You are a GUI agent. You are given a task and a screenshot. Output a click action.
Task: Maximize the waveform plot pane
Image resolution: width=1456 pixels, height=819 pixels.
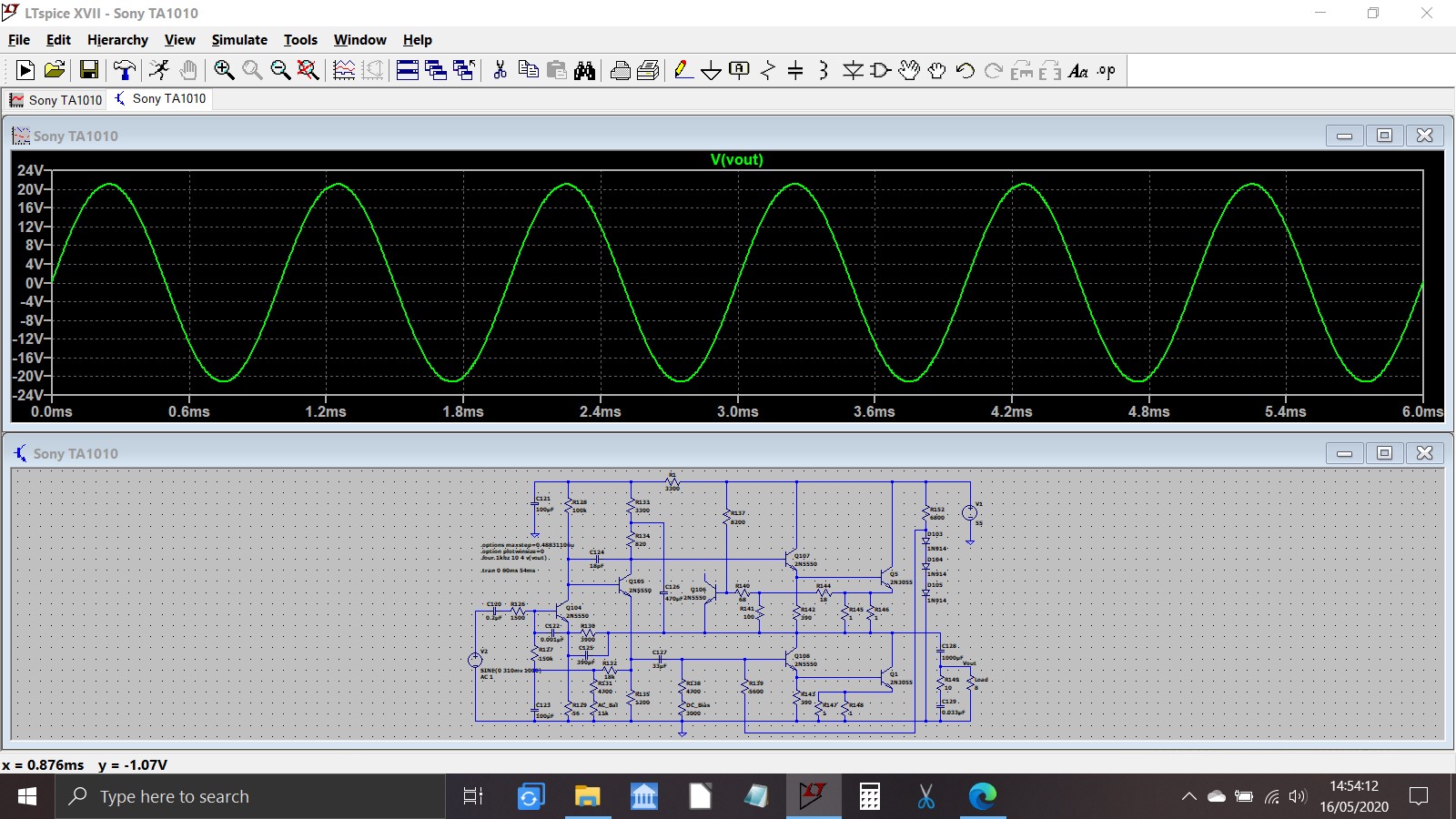pyautogui.click(x=1384, y=136)
